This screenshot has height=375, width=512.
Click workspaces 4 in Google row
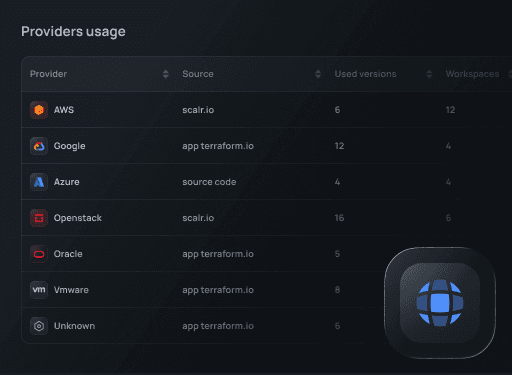click(x=448, y=146)
